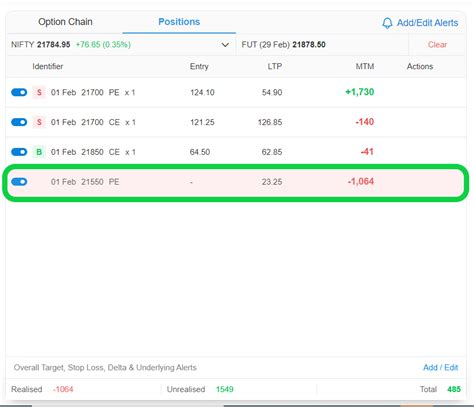The image size is (474, 407).
Task: Click the 01 Feb 21850 CE identifier
Action: coord(93,152)
